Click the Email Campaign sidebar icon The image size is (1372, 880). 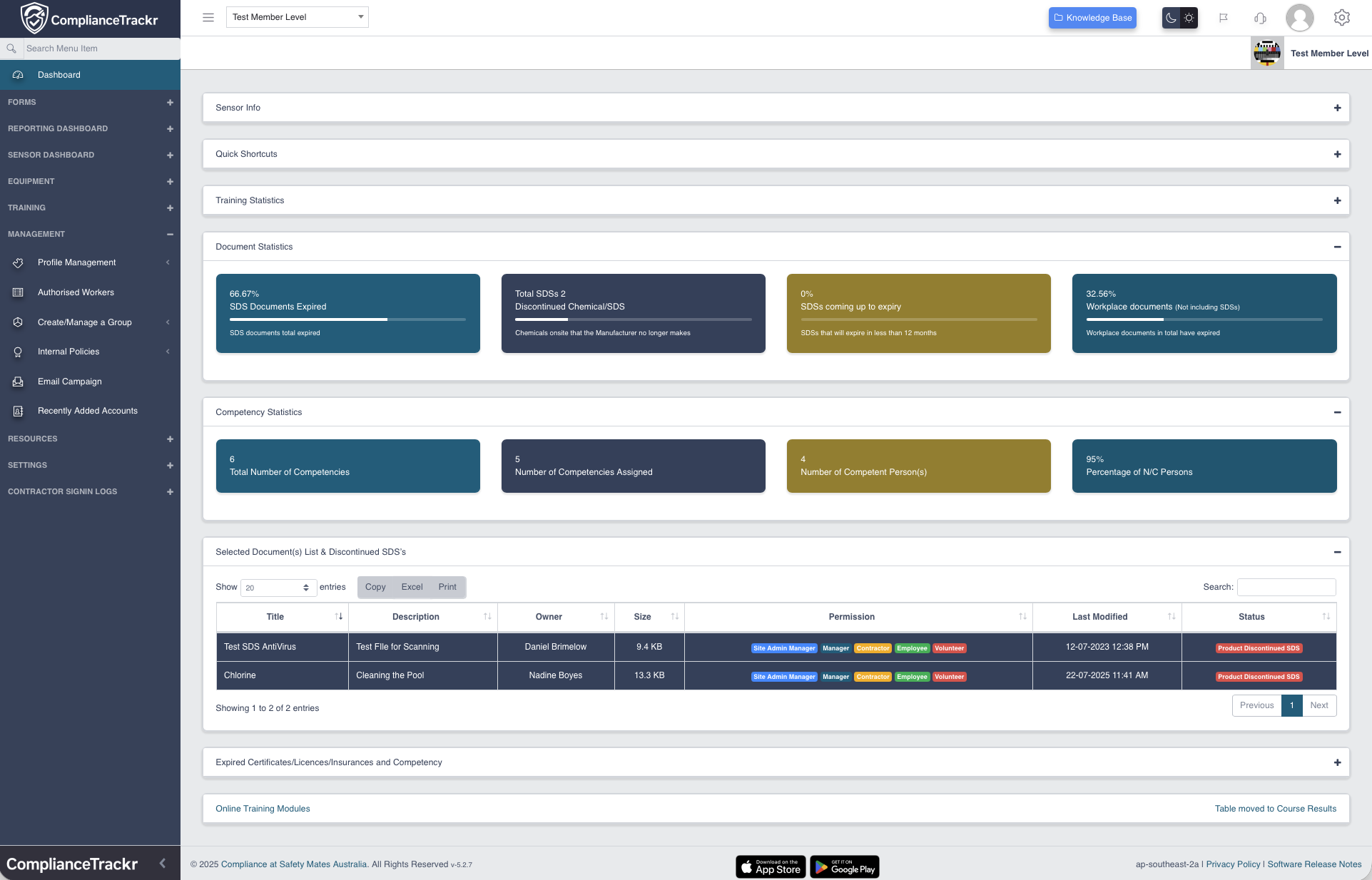click(x=18, y=382)
